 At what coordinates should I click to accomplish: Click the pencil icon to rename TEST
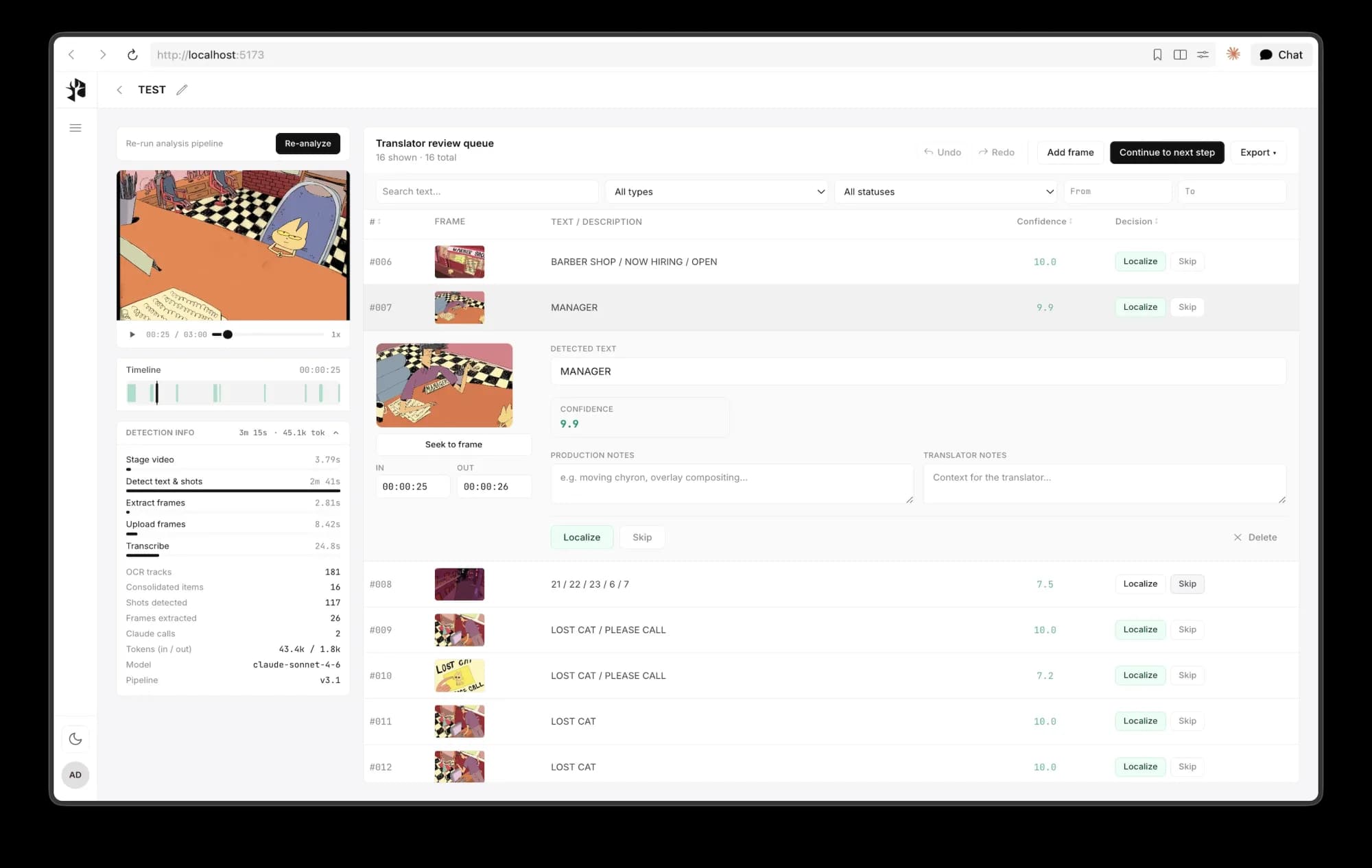[x=182, y=90]
